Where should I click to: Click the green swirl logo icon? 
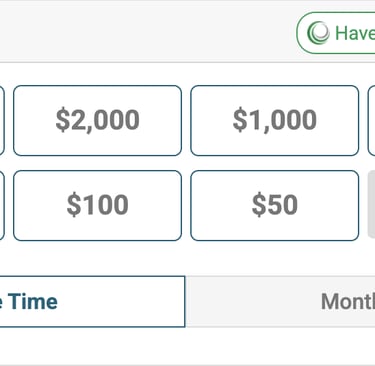(x=318, y=33)
